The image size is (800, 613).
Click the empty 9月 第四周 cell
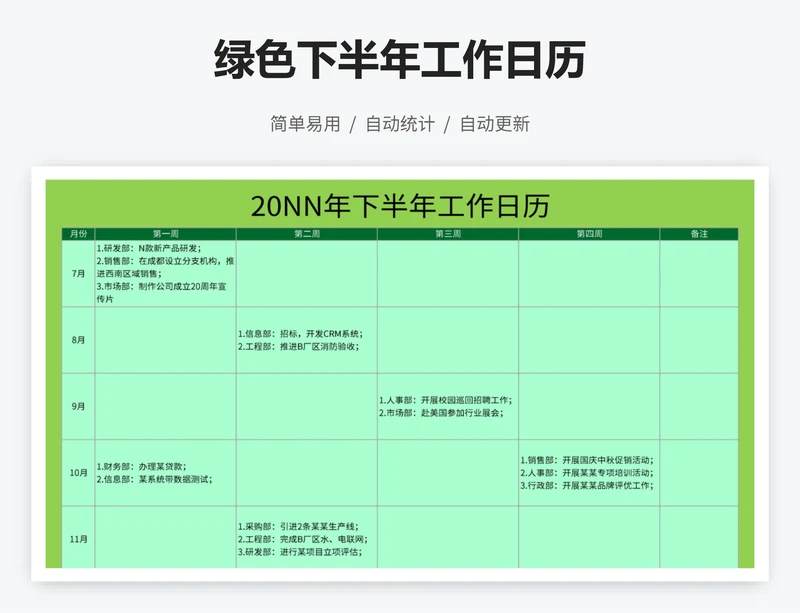click(x=589, y=406)
